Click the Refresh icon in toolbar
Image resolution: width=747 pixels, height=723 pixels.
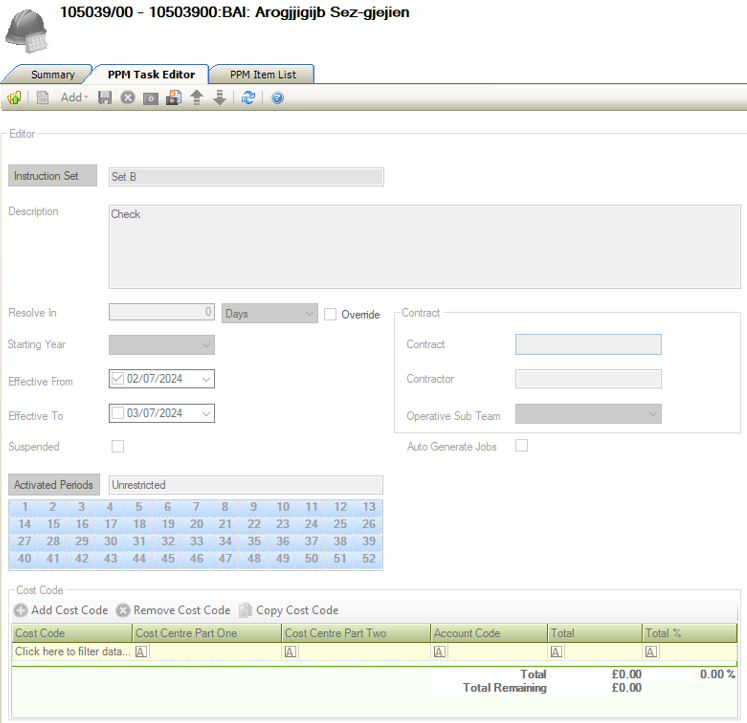[x=248, y=98]
